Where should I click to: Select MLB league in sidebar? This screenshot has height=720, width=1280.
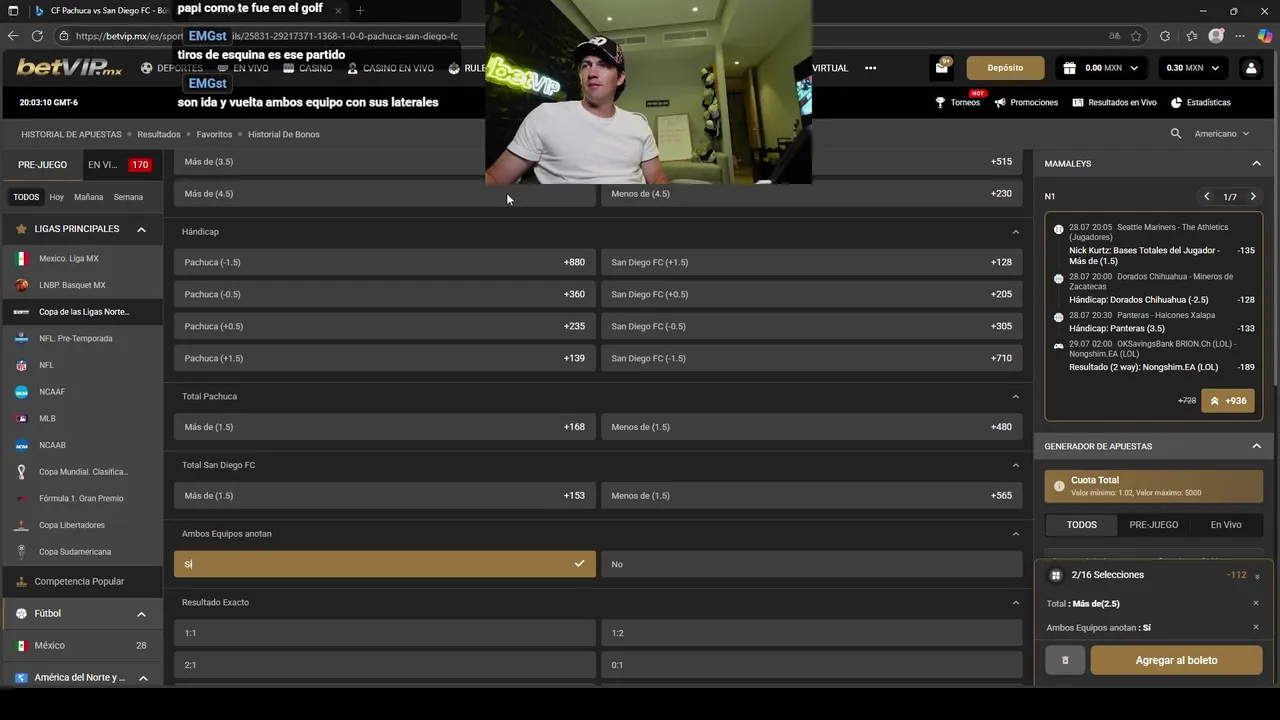81,418
